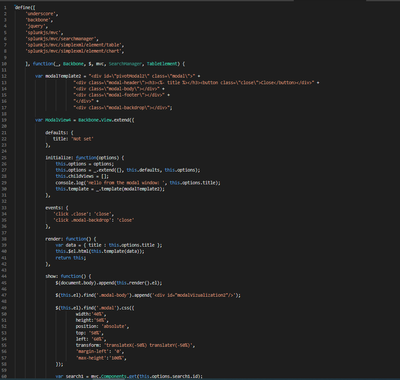Select the console.log call on line 29
Viewport: 400px width, 380px height.
pos(138,183)
